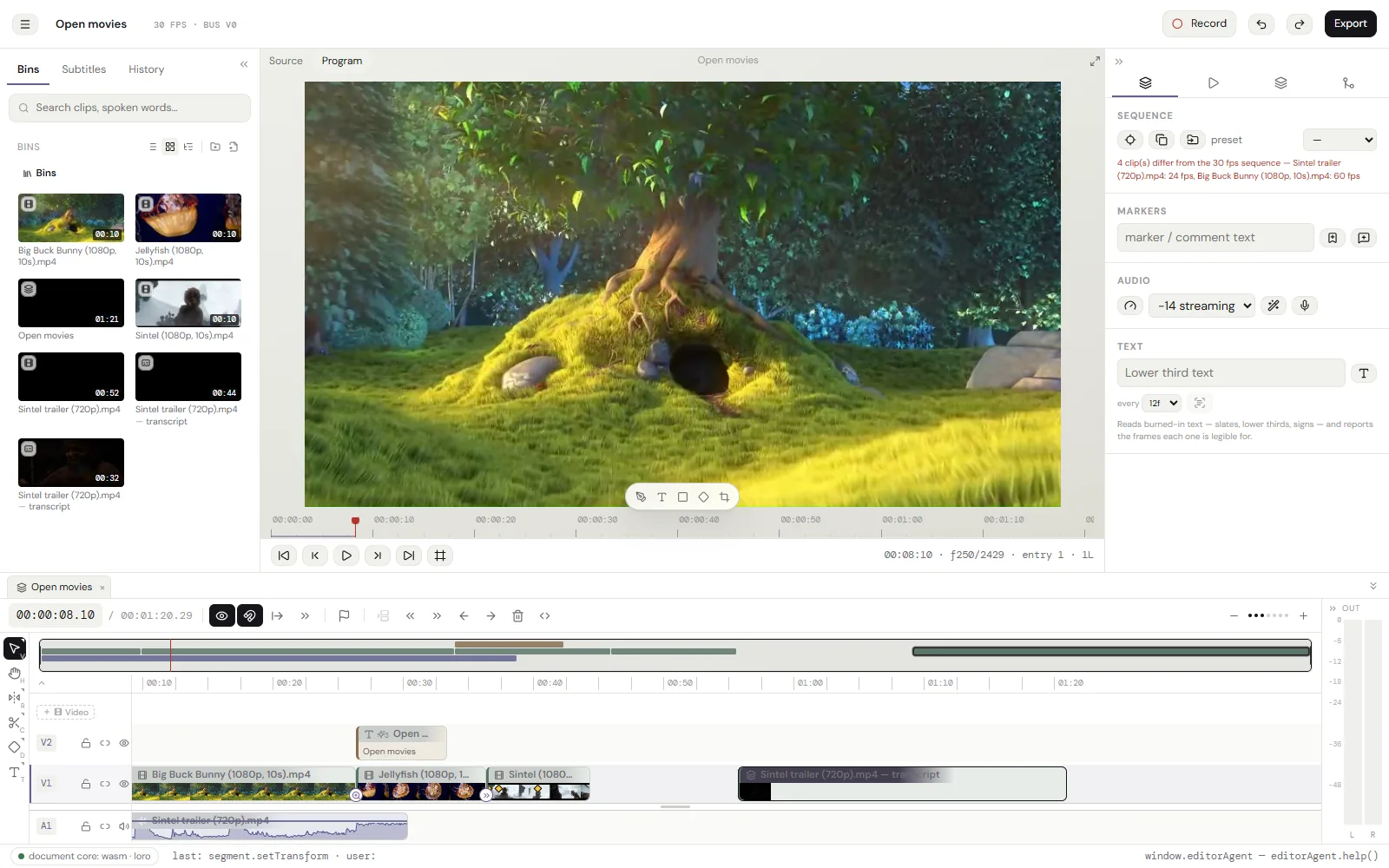
Task: Open the every 12f interval dropdown
Action: coord(1162,403)
